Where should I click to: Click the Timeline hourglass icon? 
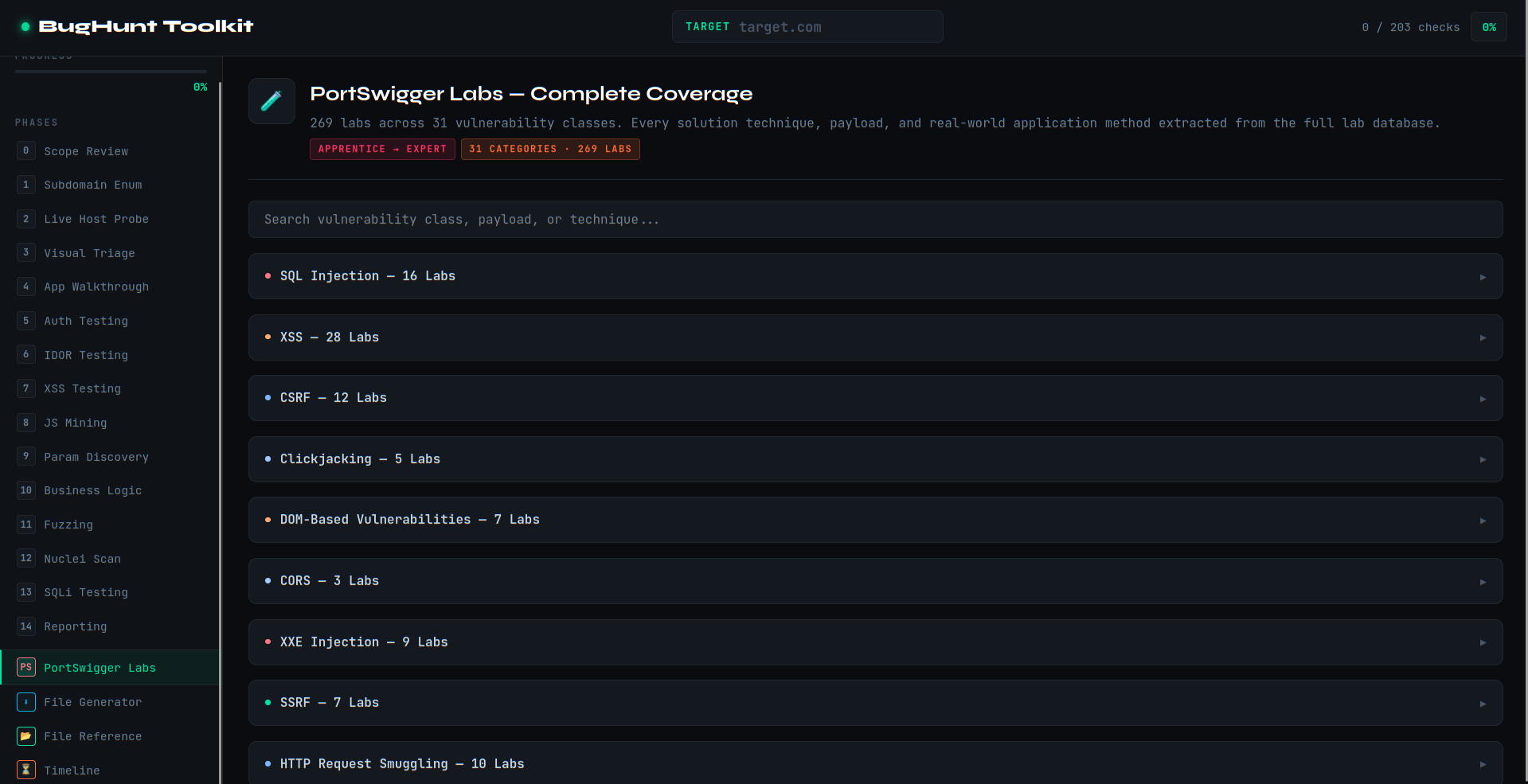[x=26, y=770]
